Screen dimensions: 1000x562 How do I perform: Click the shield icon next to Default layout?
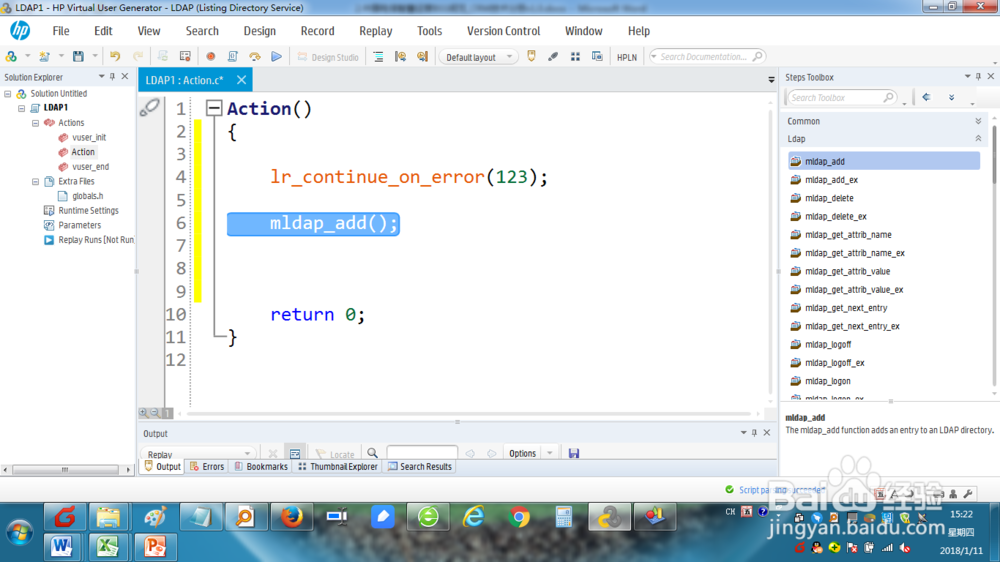click(531, 57)
